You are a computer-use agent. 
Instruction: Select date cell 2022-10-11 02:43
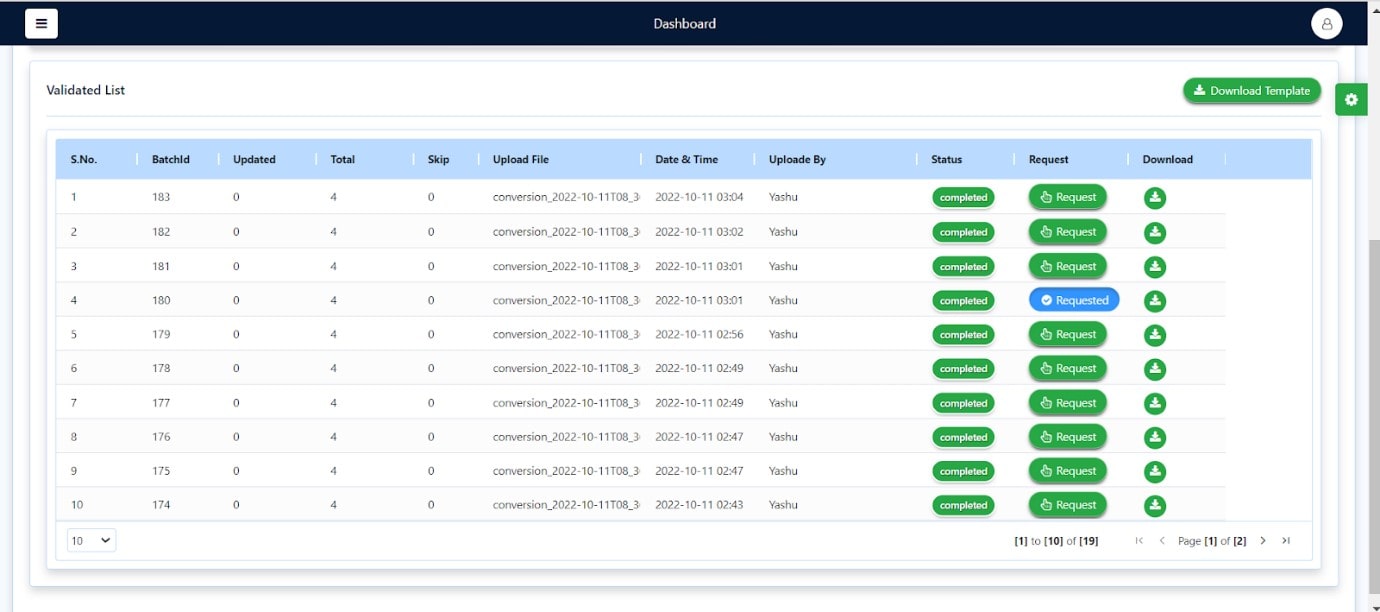tap(700, 505)
